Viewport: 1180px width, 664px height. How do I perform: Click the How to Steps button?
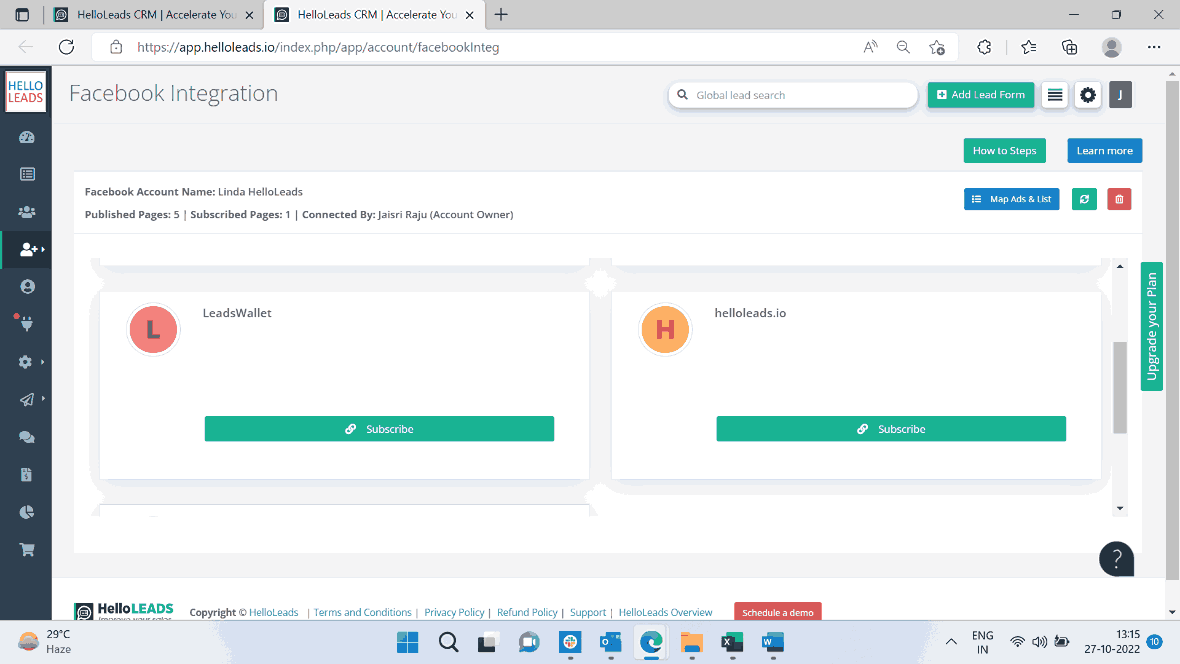pyautogui.click(x=1005, y=151)
